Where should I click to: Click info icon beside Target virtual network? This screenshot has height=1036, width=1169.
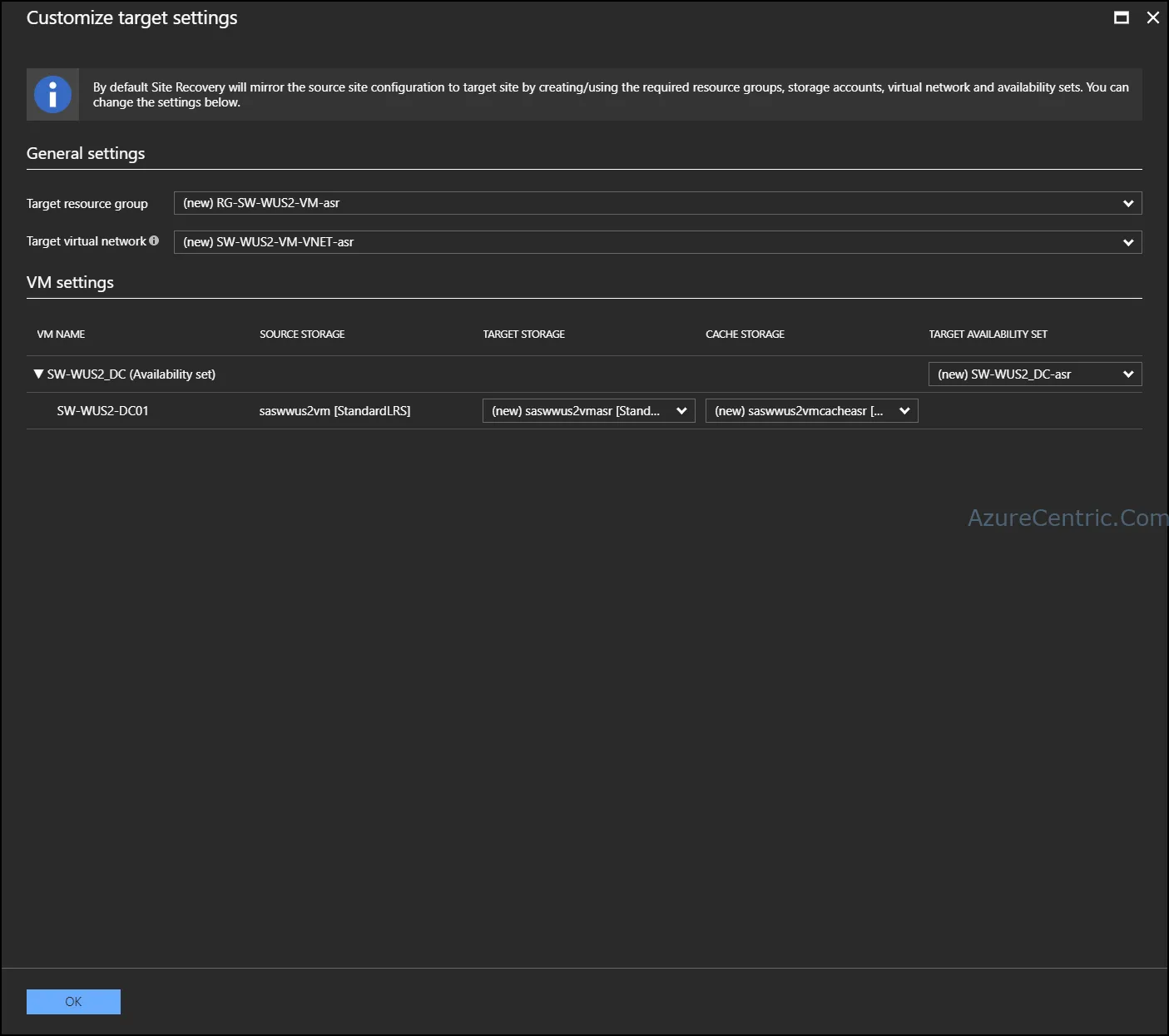pyautogui.click(x=154, y=240)
